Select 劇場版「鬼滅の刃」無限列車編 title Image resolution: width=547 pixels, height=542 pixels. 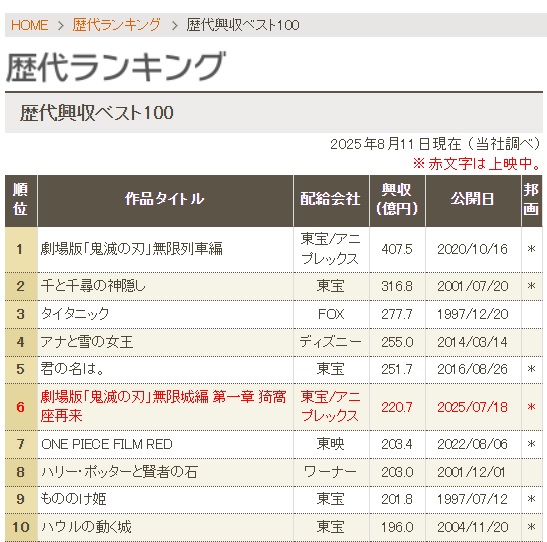(132, 249)
